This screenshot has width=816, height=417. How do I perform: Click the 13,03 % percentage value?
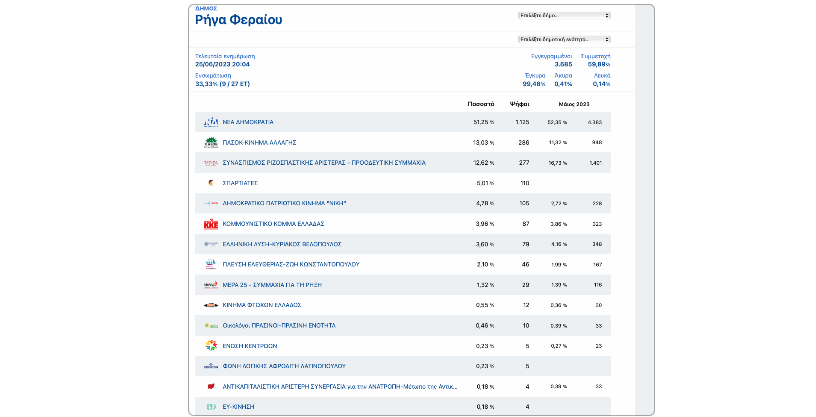click(483, 143)
